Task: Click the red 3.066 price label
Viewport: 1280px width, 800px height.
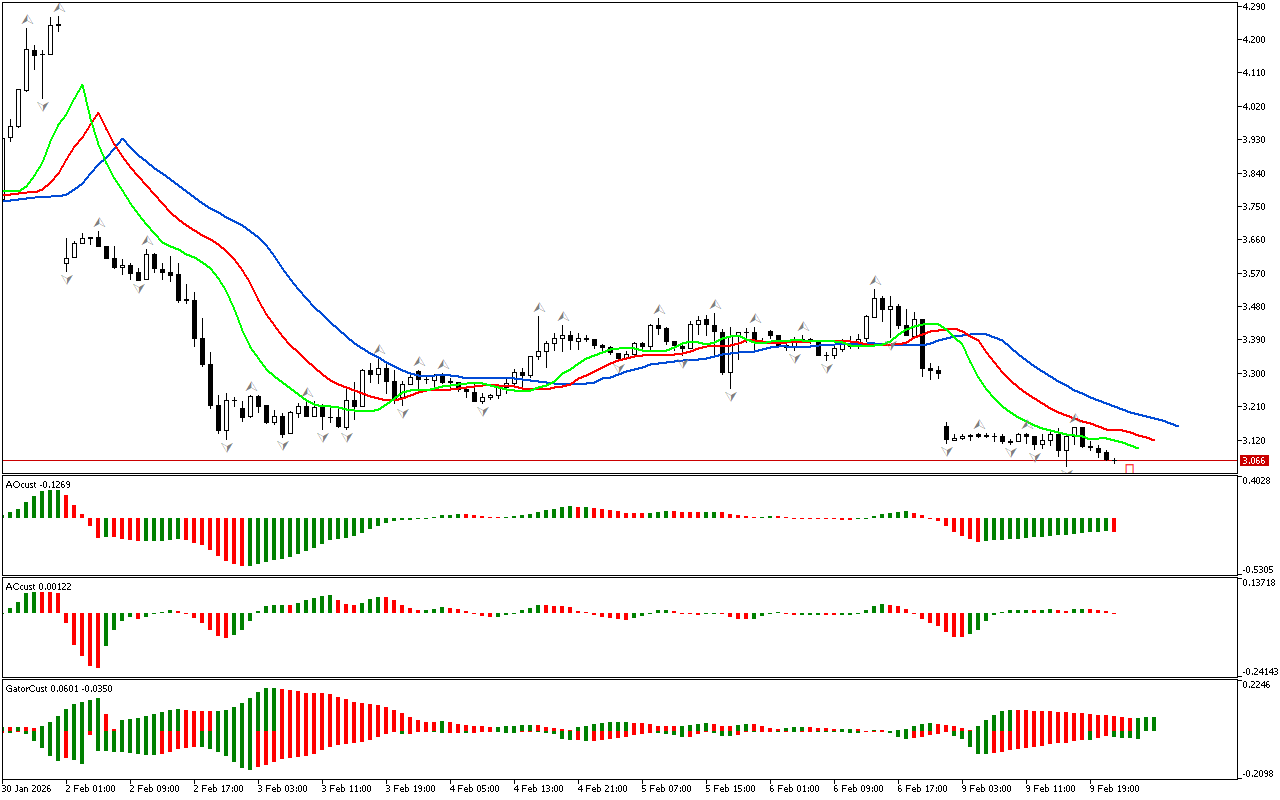Action: click(1253, 461)
